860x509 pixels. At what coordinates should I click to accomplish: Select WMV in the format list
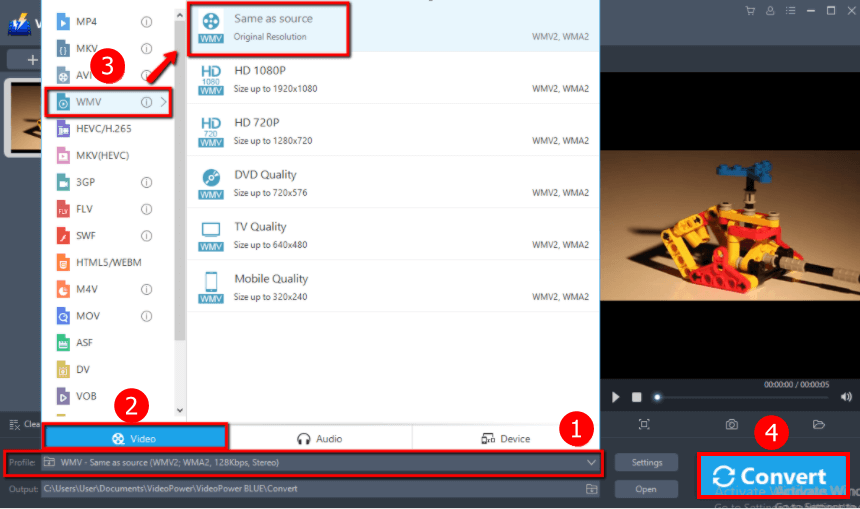pos(109,102)
